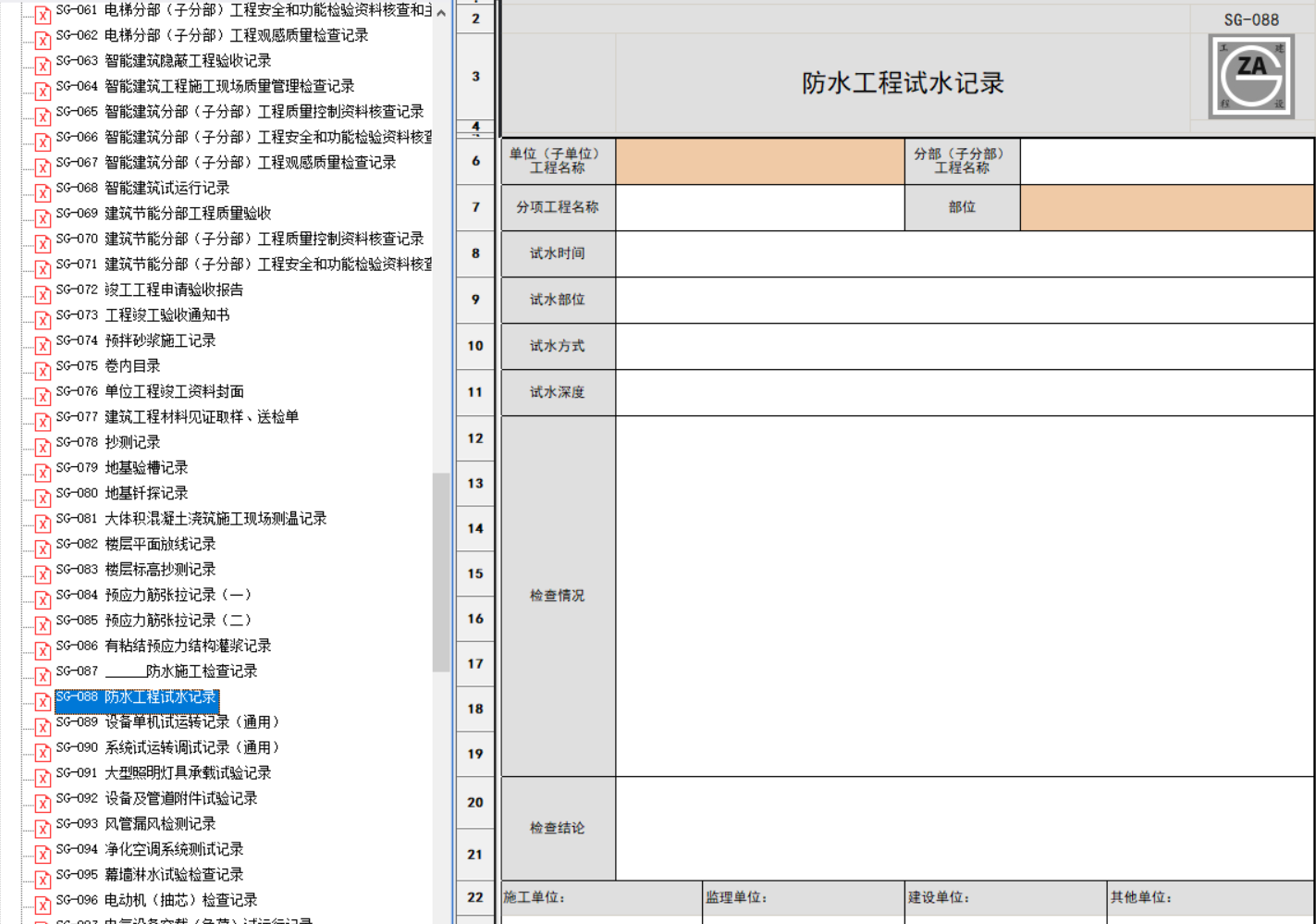Click the 试水时间 entry field
1316x924 pixels.
964,253
